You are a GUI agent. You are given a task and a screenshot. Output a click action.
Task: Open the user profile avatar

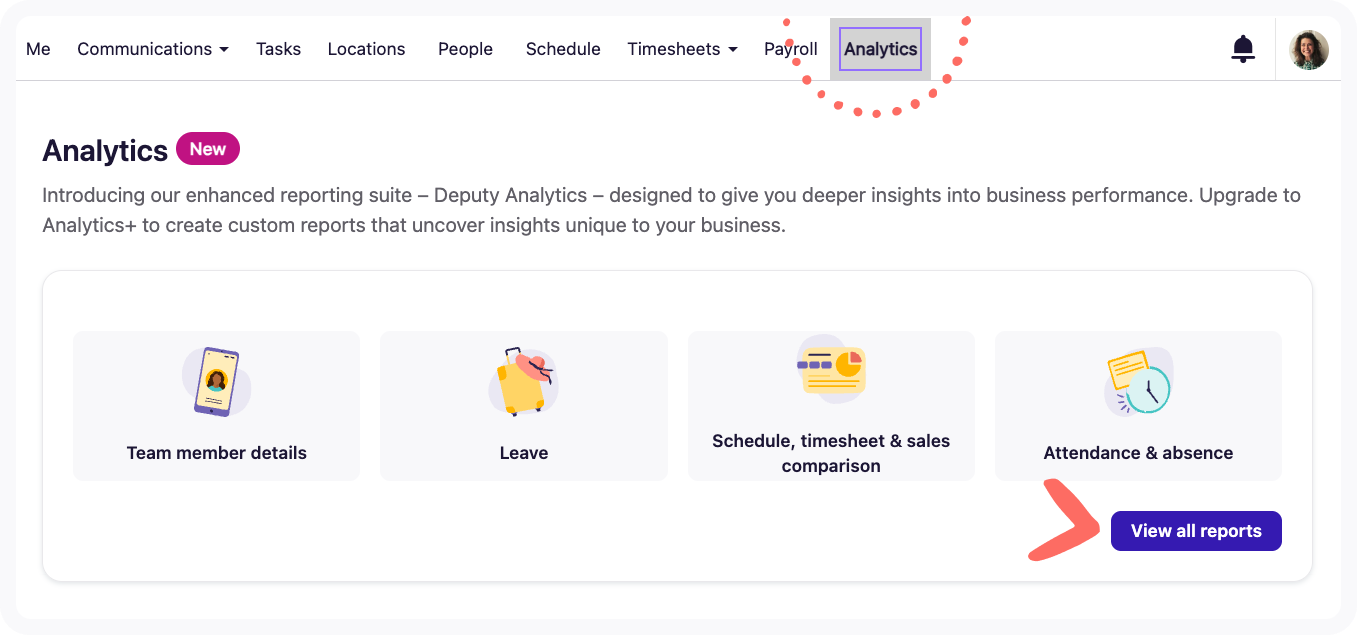point(1309,50)
